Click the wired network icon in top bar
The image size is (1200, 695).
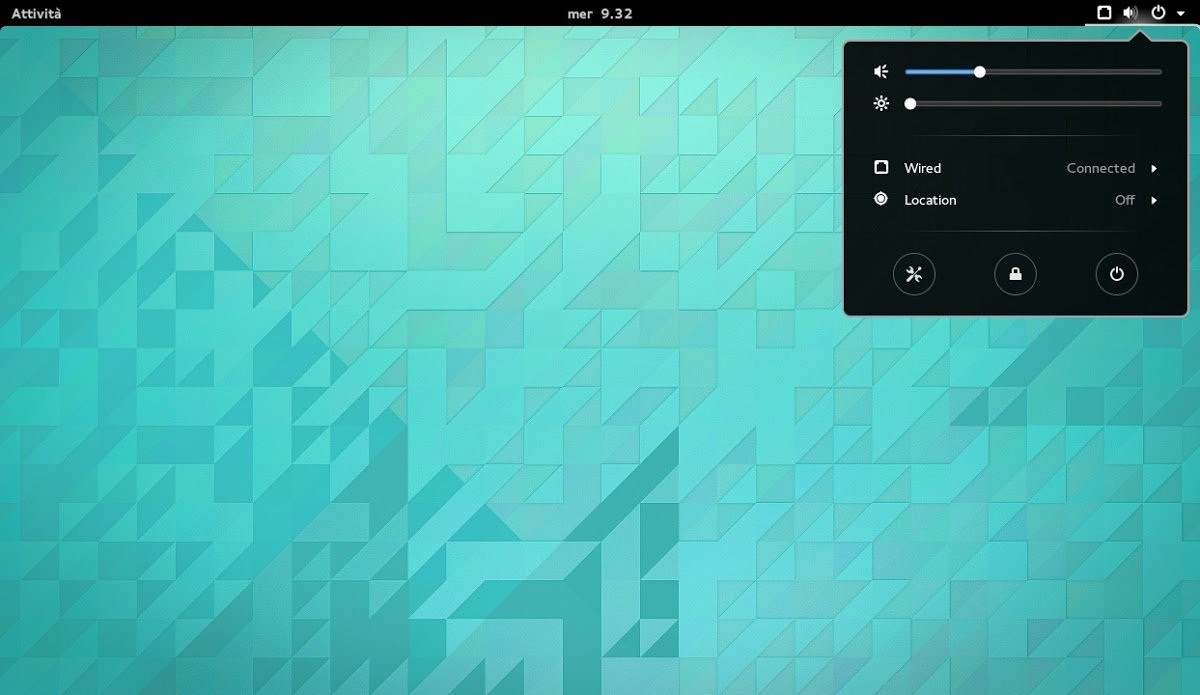coord(1104,13)
